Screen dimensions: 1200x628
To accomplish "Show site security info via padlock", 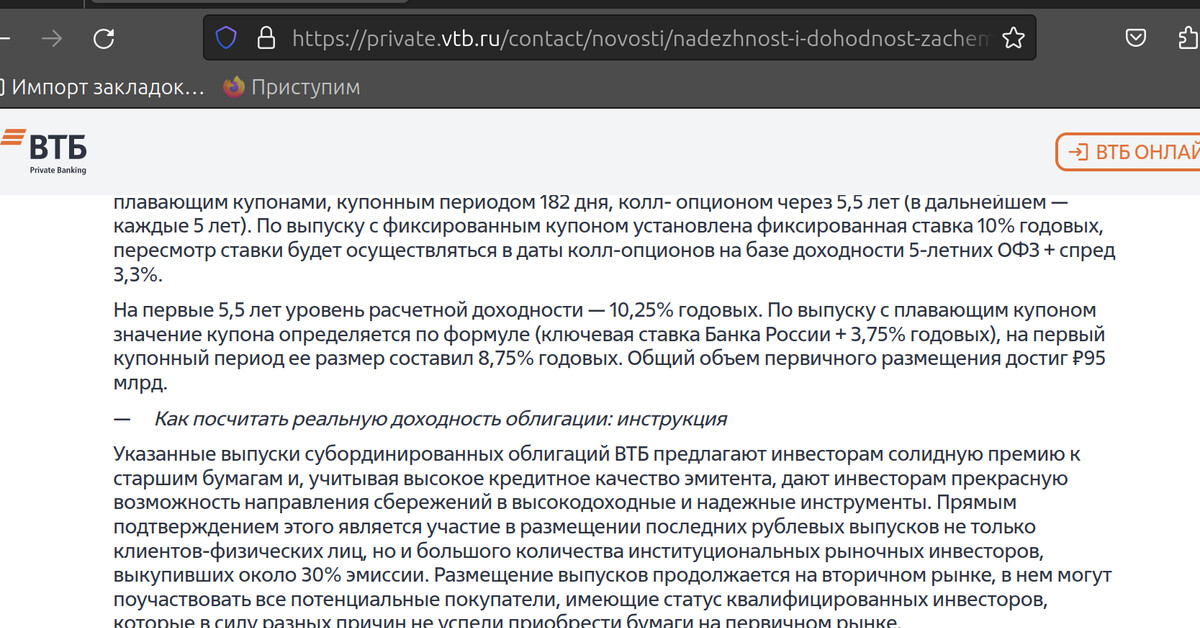I will coord(265,39).
